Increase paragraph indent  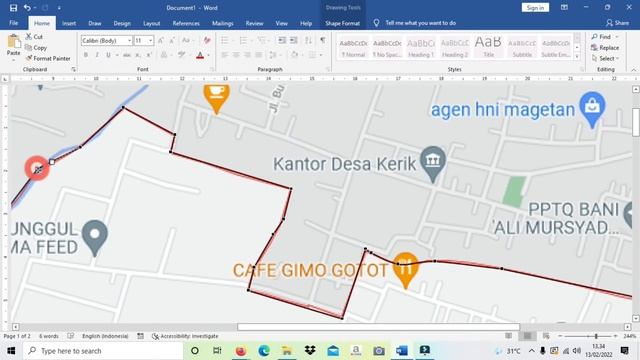coord(293,40)
